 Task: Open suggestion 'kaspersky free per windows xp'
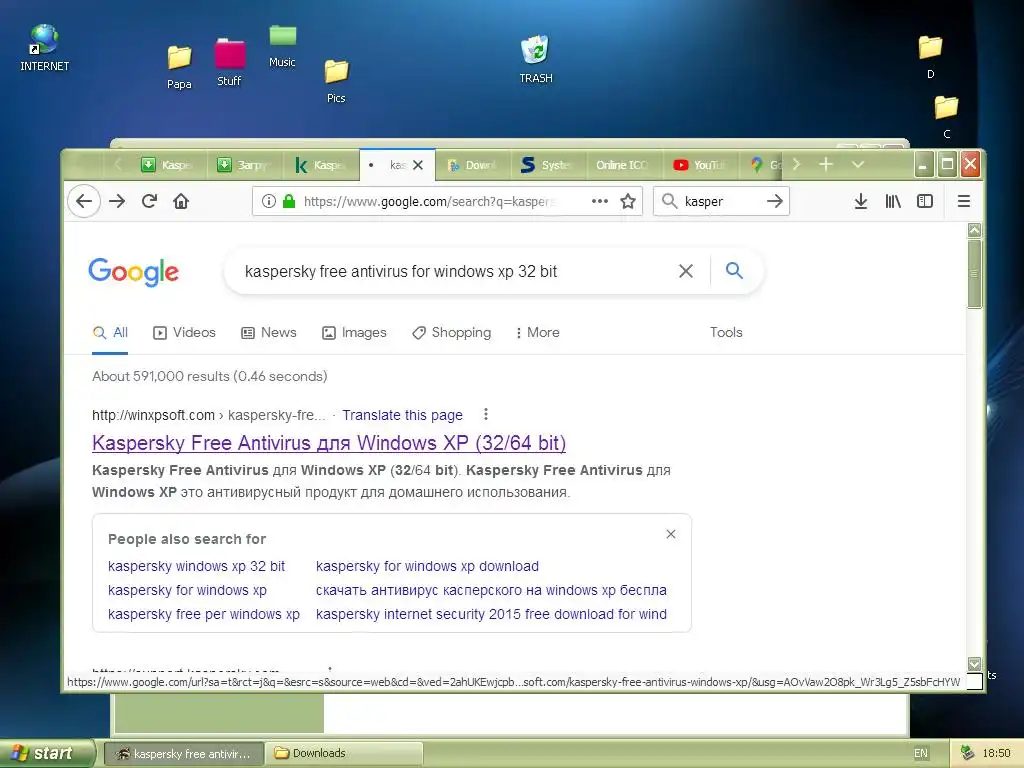[x=203, y=615]
